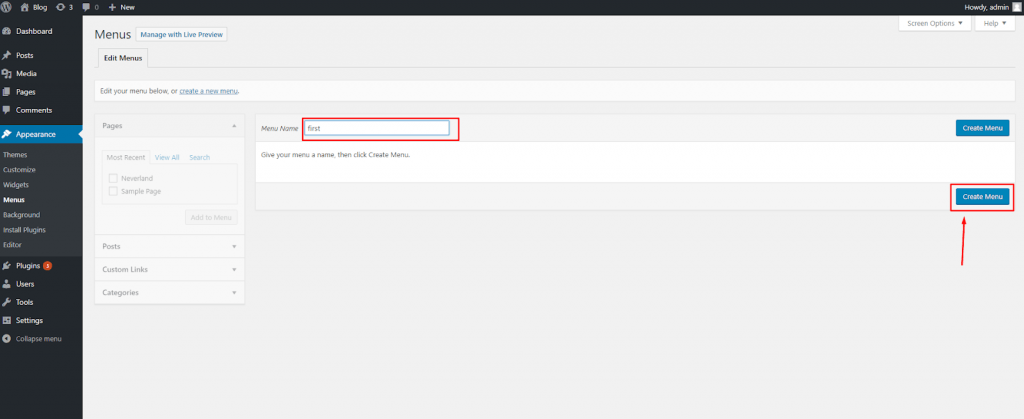The image size is (1024, 419).
Task: Follow the 'create a new menu' link
Action: click(x=208, y=91)
